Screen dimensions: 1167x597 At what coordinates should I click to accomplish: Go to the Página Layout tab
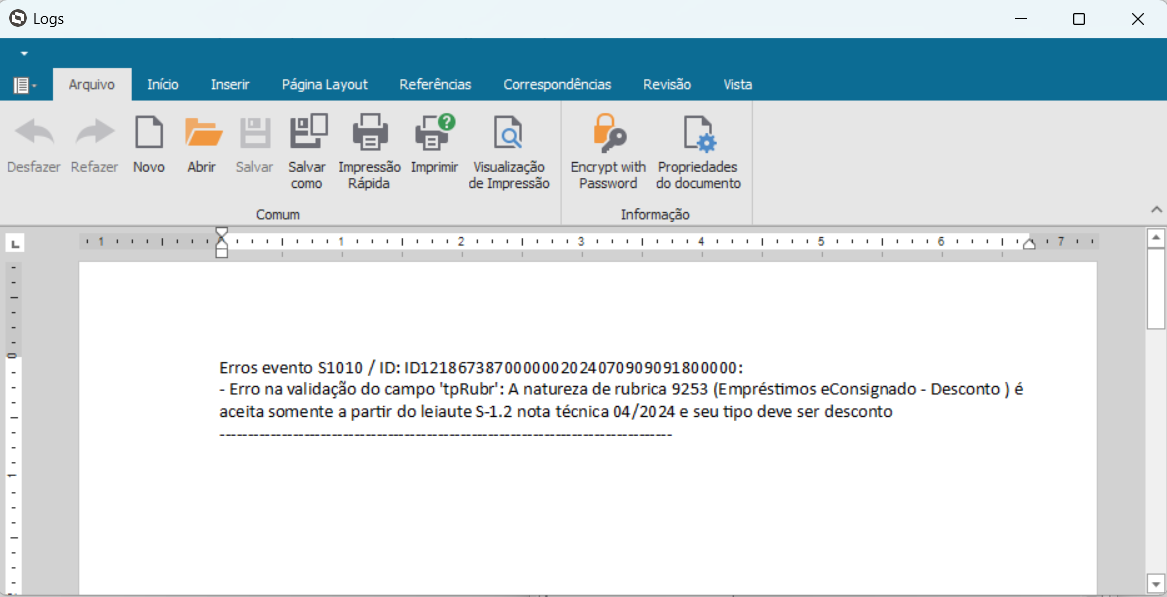click(x=324, y=85)
